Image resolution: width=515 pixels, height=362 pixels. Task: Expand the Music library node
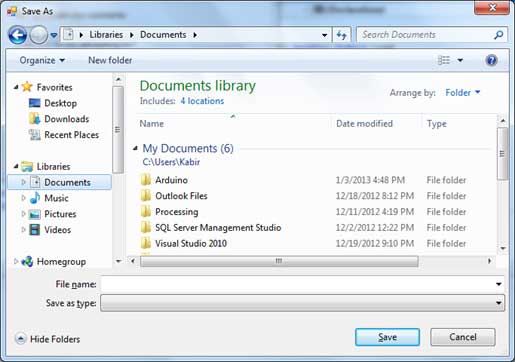click(23, 198)
